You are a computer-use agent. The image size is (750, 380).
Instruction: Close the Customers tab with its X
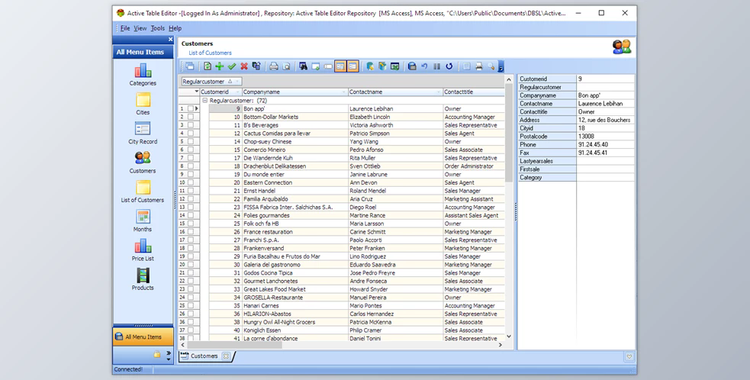(x=226, y=356)
